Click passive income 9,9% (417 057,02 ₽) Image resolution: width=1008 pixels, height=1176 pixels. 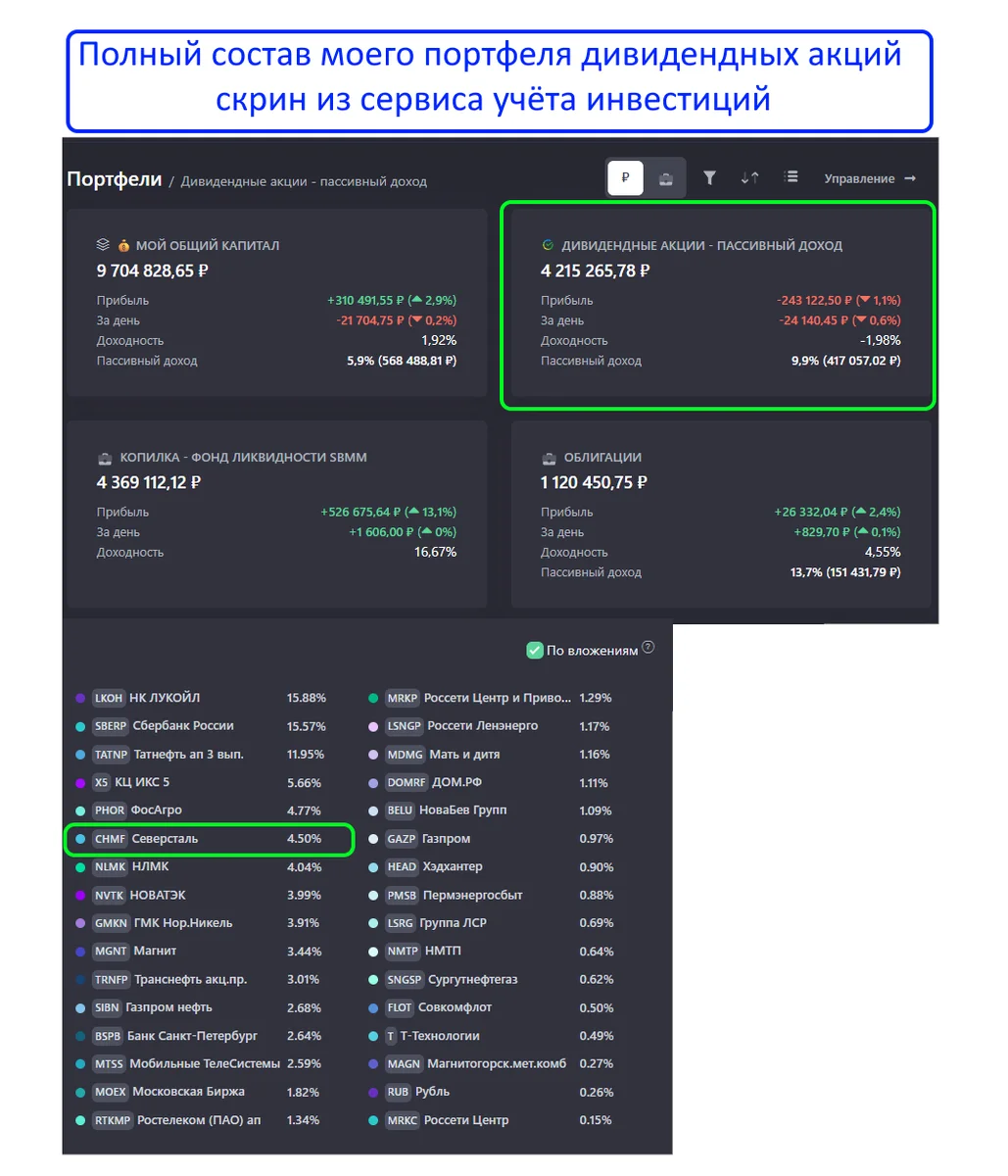tap(846, 361)
